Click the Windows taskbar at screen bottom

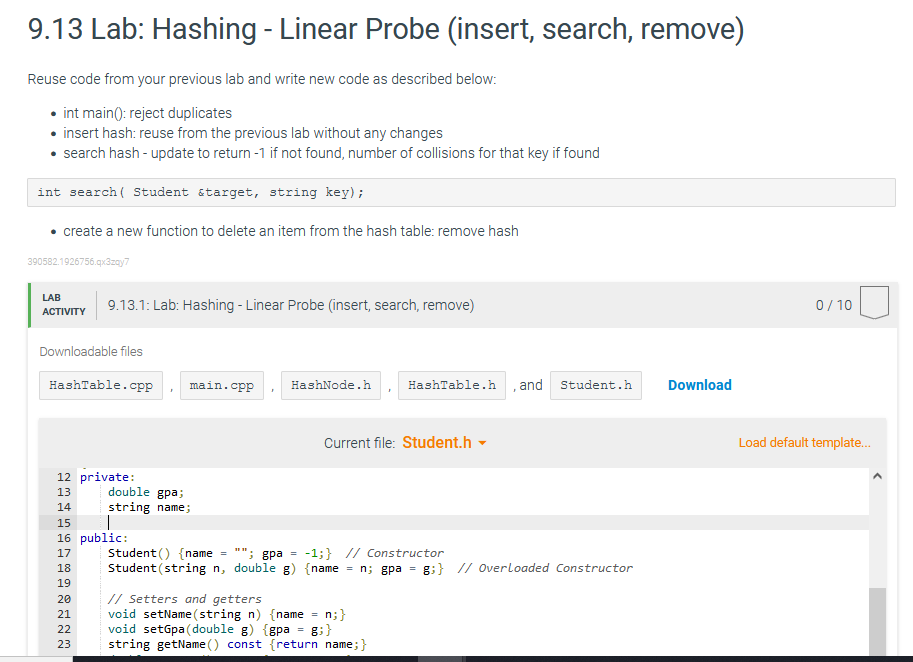click(x=456, y=658)
